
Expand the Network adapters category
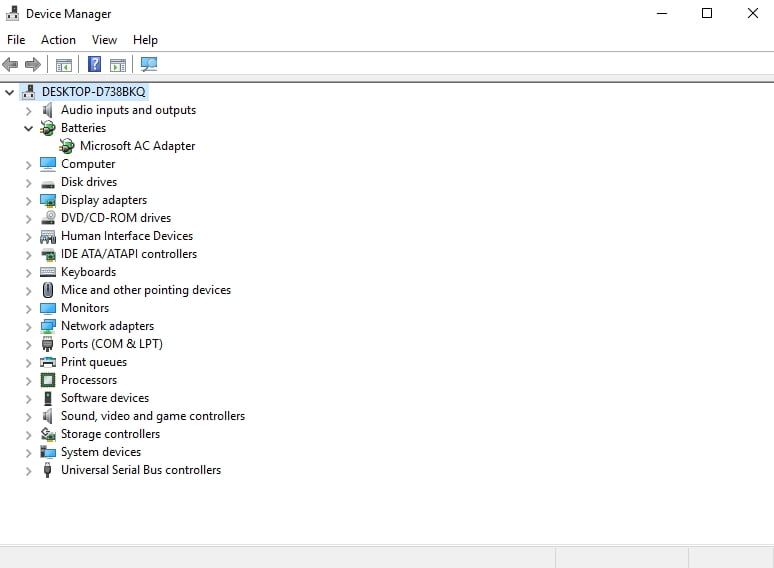(28, 326)
